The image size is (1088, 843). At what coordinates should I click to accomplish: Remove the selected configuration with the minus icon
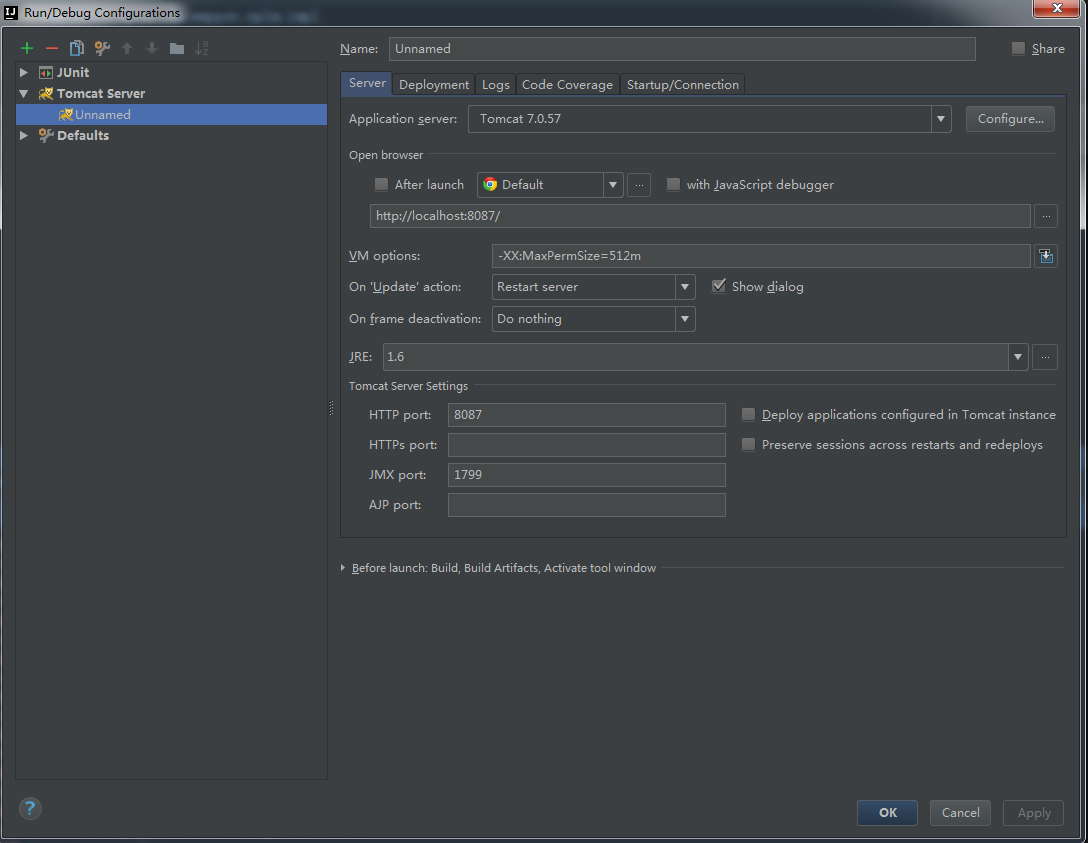click(x=51, y=48)
